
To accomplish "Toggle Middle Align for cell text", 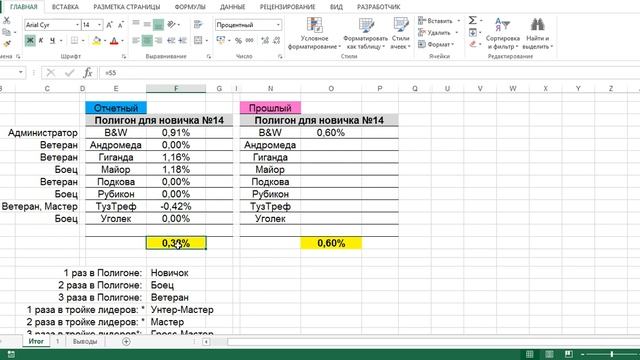I will (x=147, y=24).
